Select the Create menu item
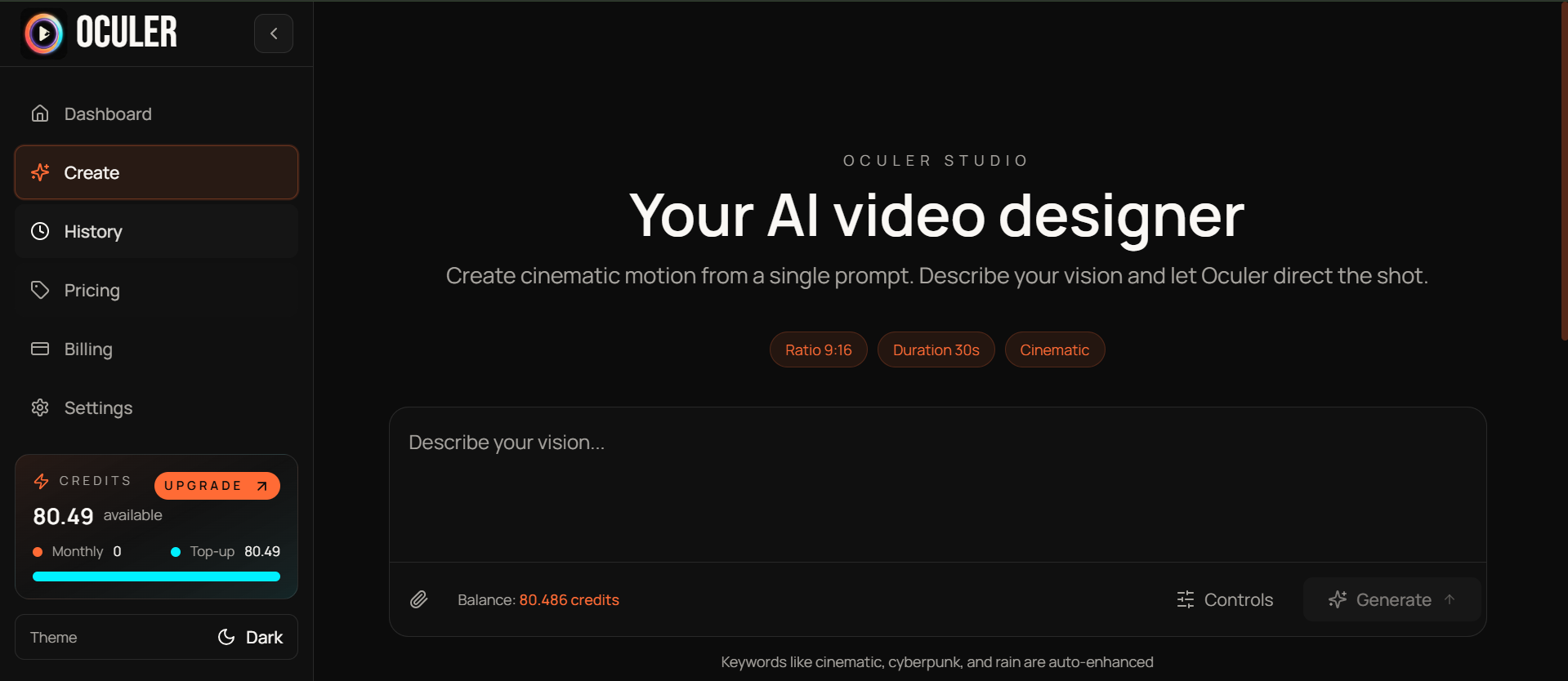 pos(156,172)
